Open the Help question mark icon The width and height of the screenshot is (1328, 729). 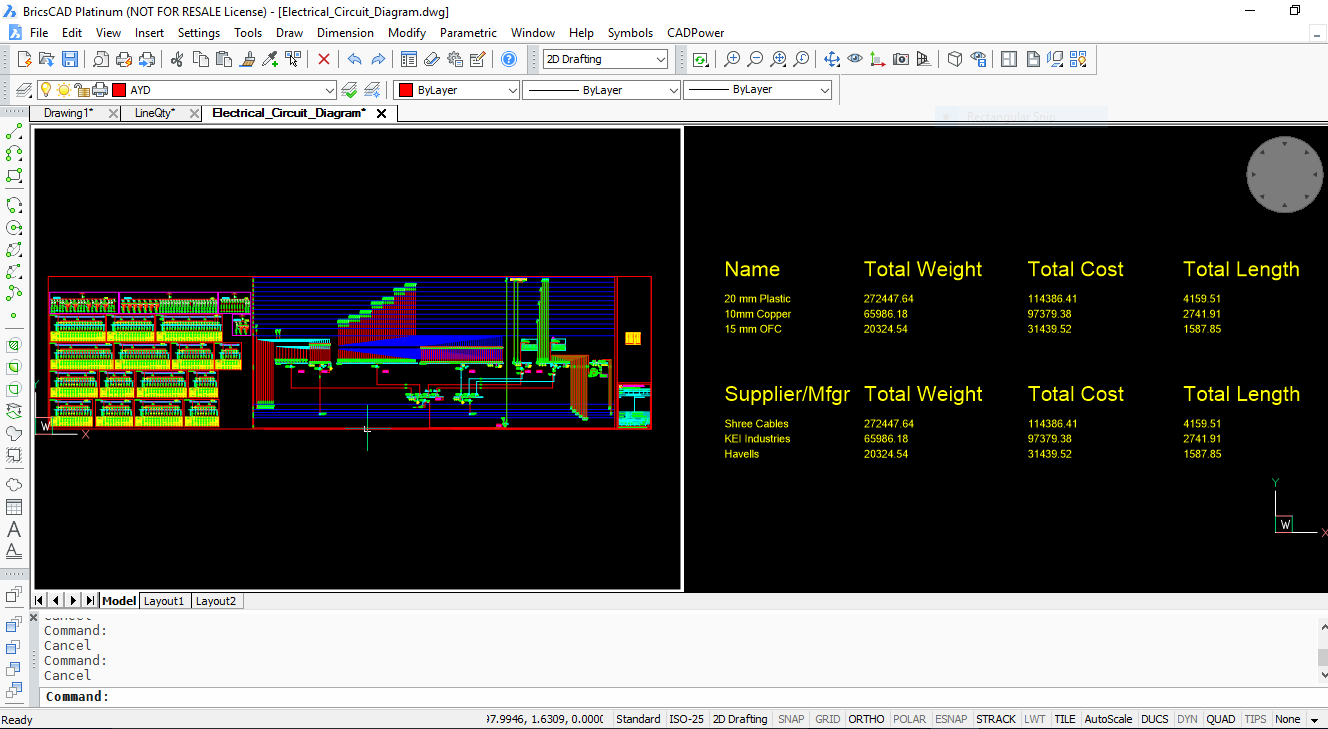pos(509,60)
